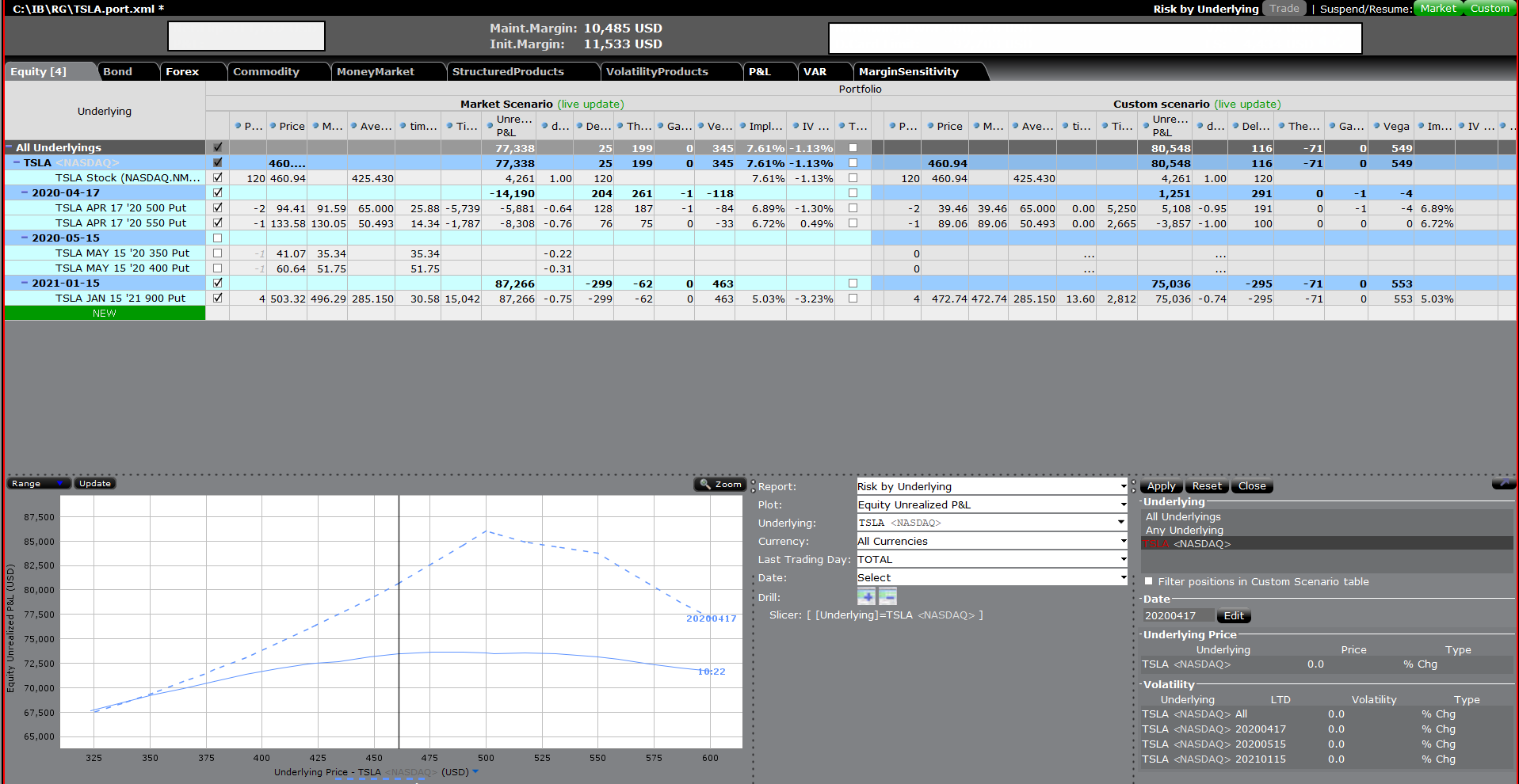The image size is (1519, 784).
Task: Open the Date Select dropdown
Action: [x=992, y=577]
